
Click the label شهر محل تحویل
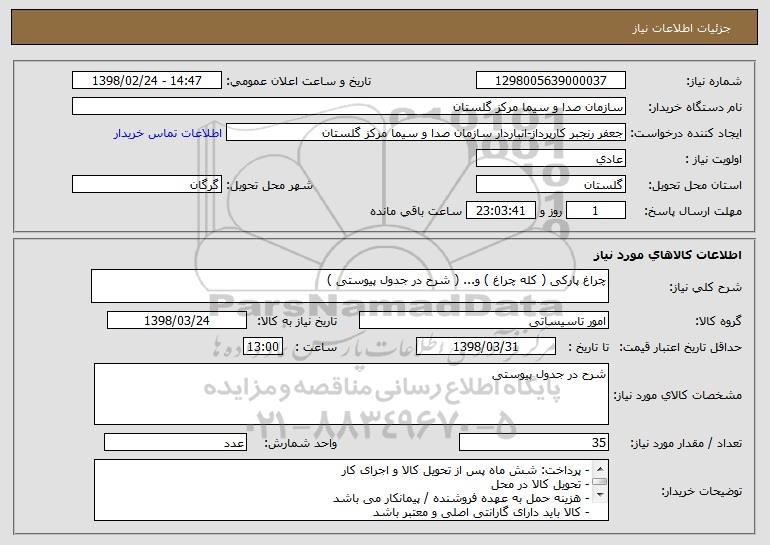(269, 185)
